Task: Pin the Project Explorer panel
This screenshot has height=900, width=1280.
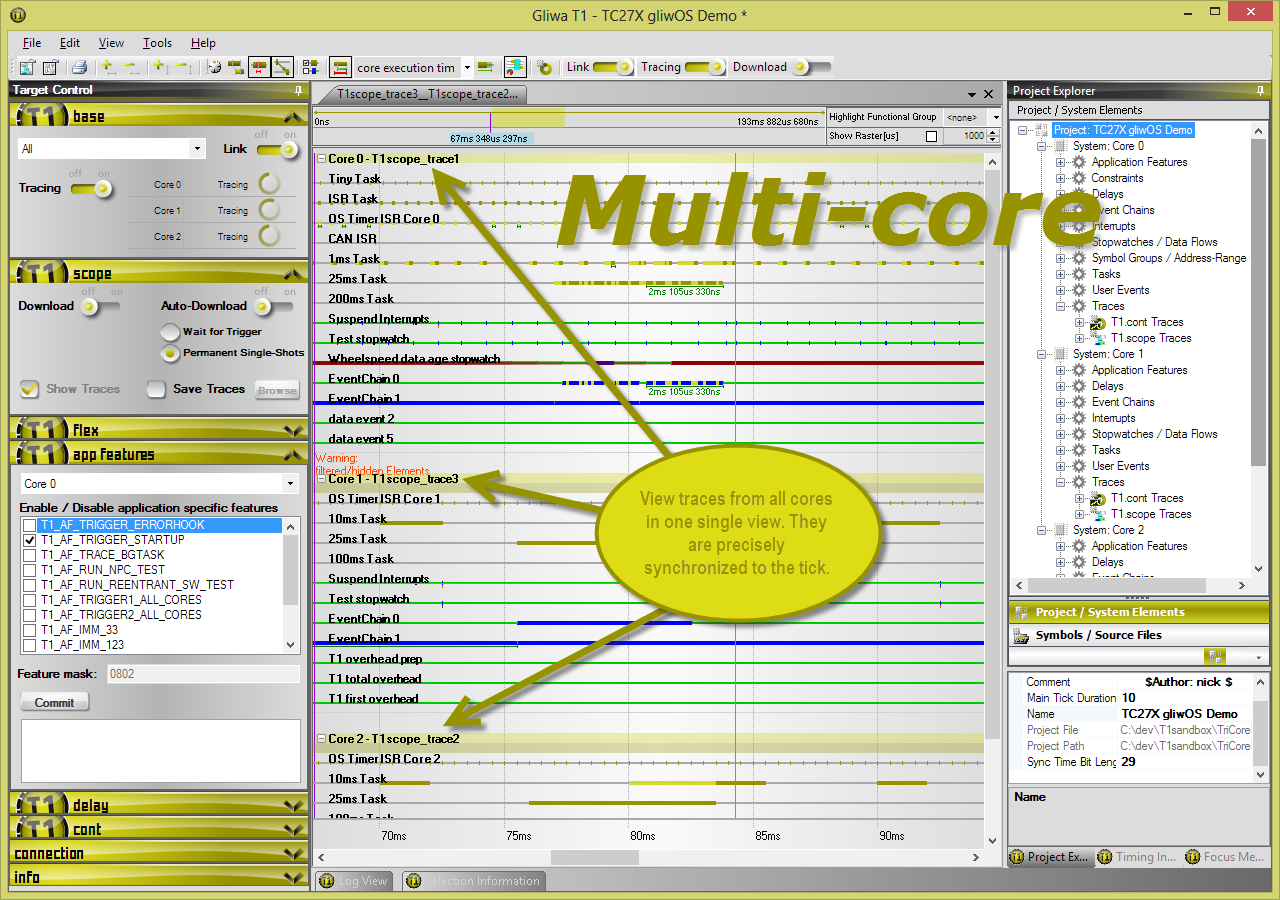Action: click(1260, 91)
